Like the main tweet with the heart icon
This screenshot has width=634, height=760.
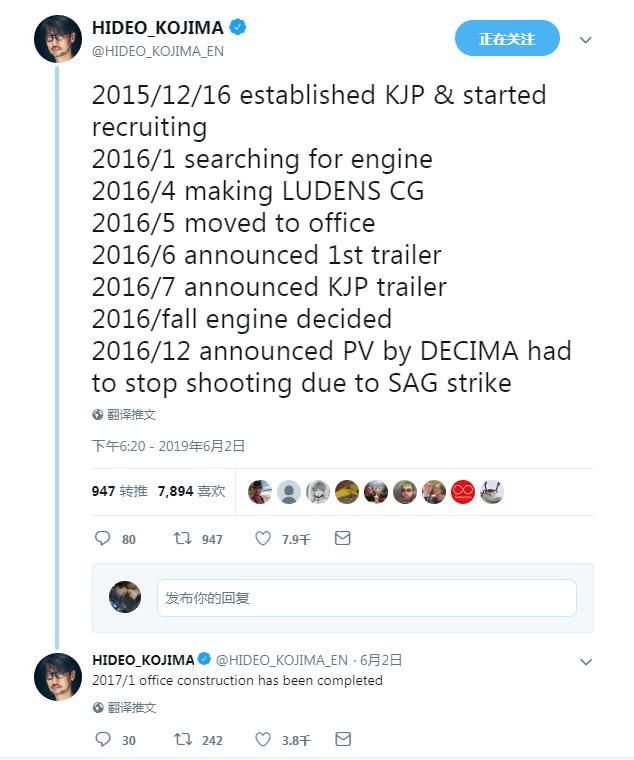pos(263,539)
